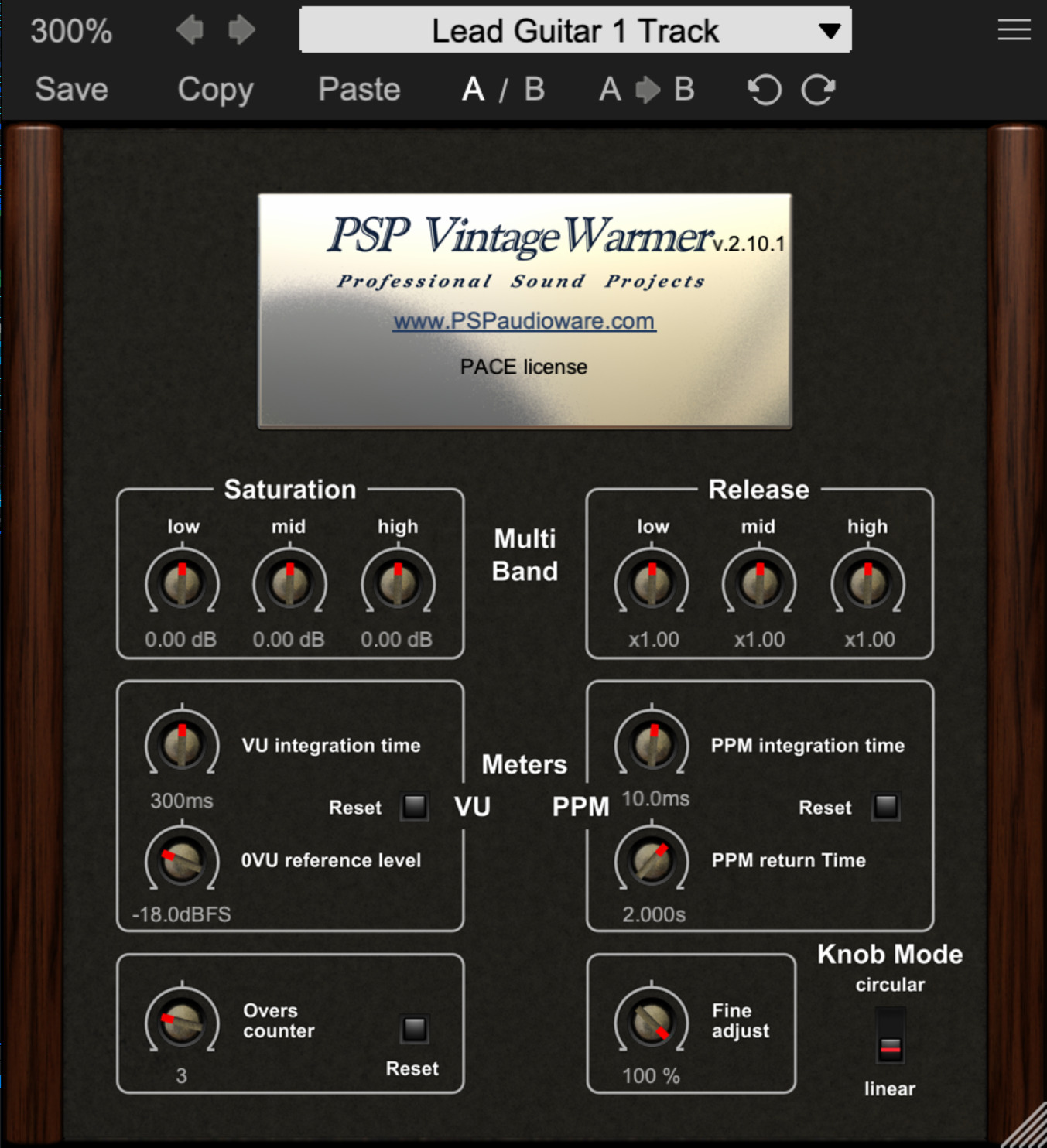The width and height of the screenshot is (1047, 1148).
Task: Click the previous preset left arrow
Action: (x=190, y=31)
